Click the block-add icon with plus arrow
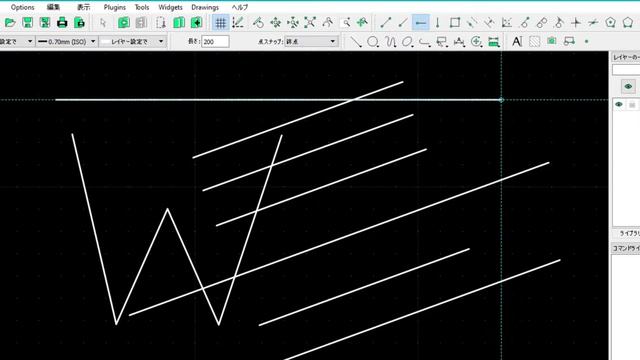This screenshot has width=640, height=360. coord(196,22)
